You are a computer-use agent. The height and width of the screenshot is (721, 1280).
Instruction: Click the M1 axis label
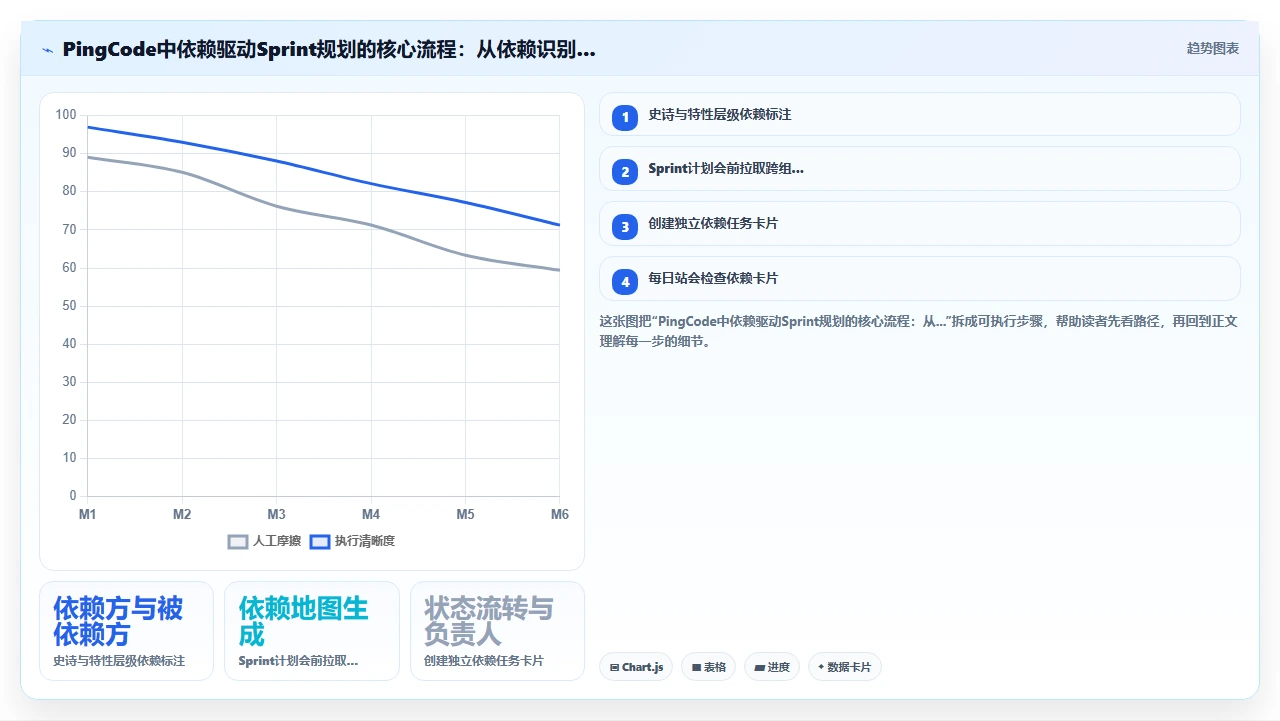[x=88, y=514]
